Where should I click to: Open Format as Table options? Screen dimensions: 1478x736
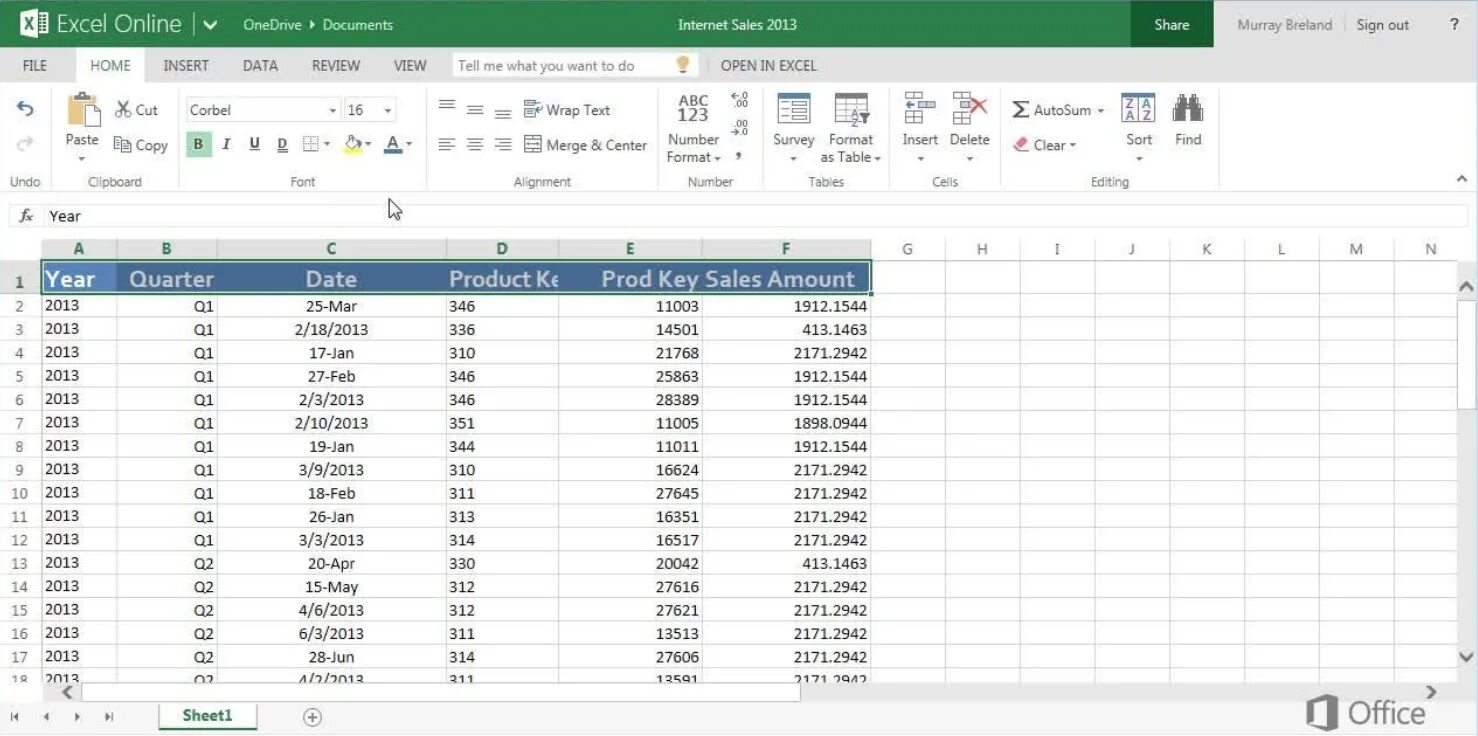point(851,128)
